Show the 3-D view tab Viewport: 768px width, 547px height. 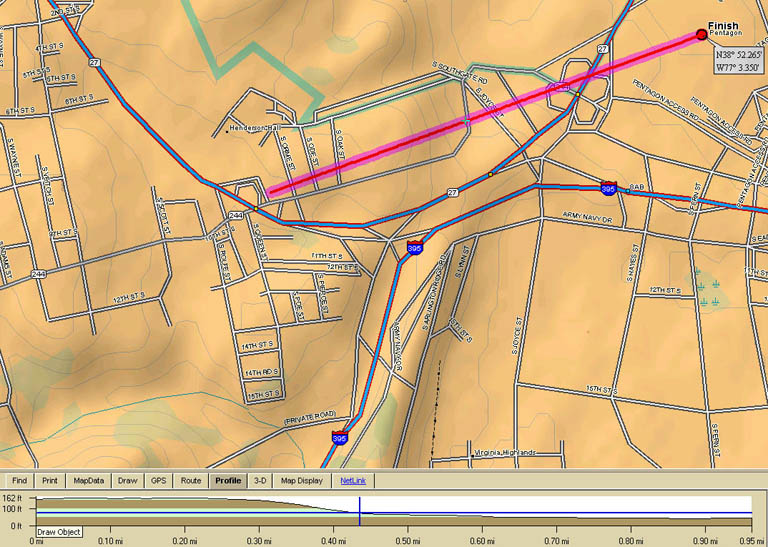pyautogui.click(x=261, y=481)
